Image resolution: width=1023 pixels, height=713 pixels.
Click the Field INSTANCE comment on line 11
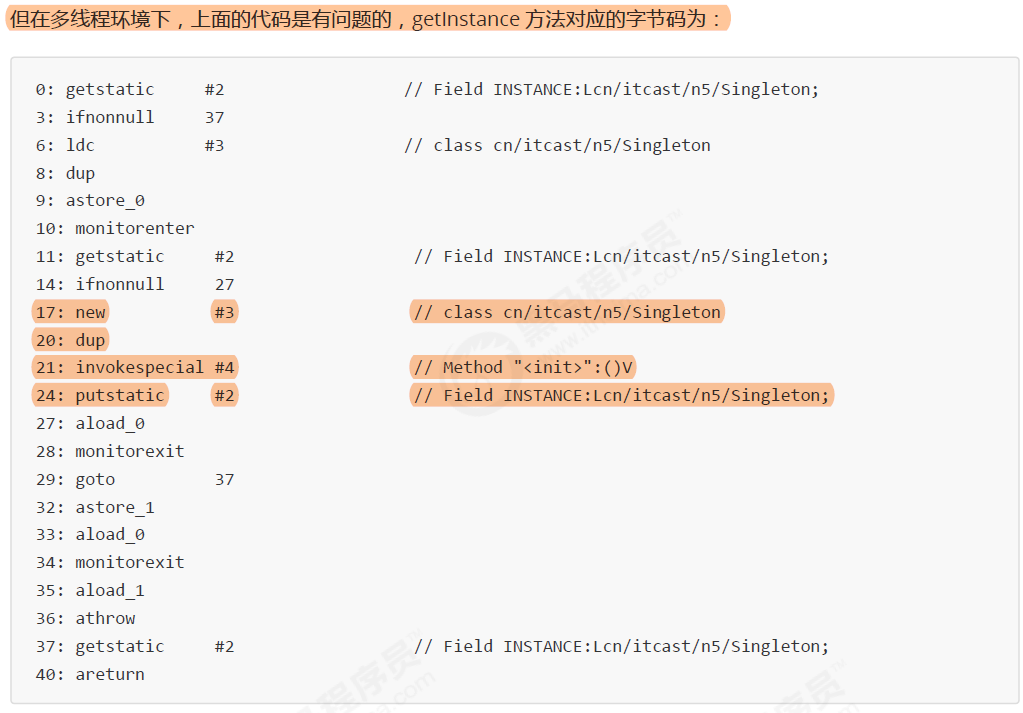point(621,257)
